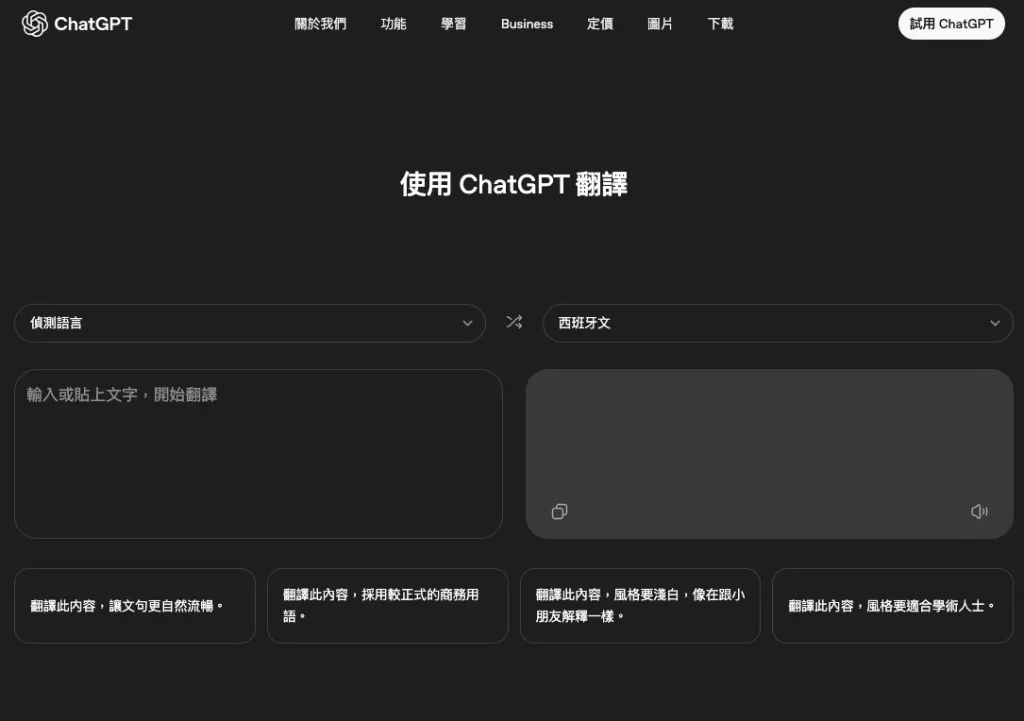The width and height of the screenshot is (1024, 721).
Task: Play audio of the translation
Action: point(980,511)
